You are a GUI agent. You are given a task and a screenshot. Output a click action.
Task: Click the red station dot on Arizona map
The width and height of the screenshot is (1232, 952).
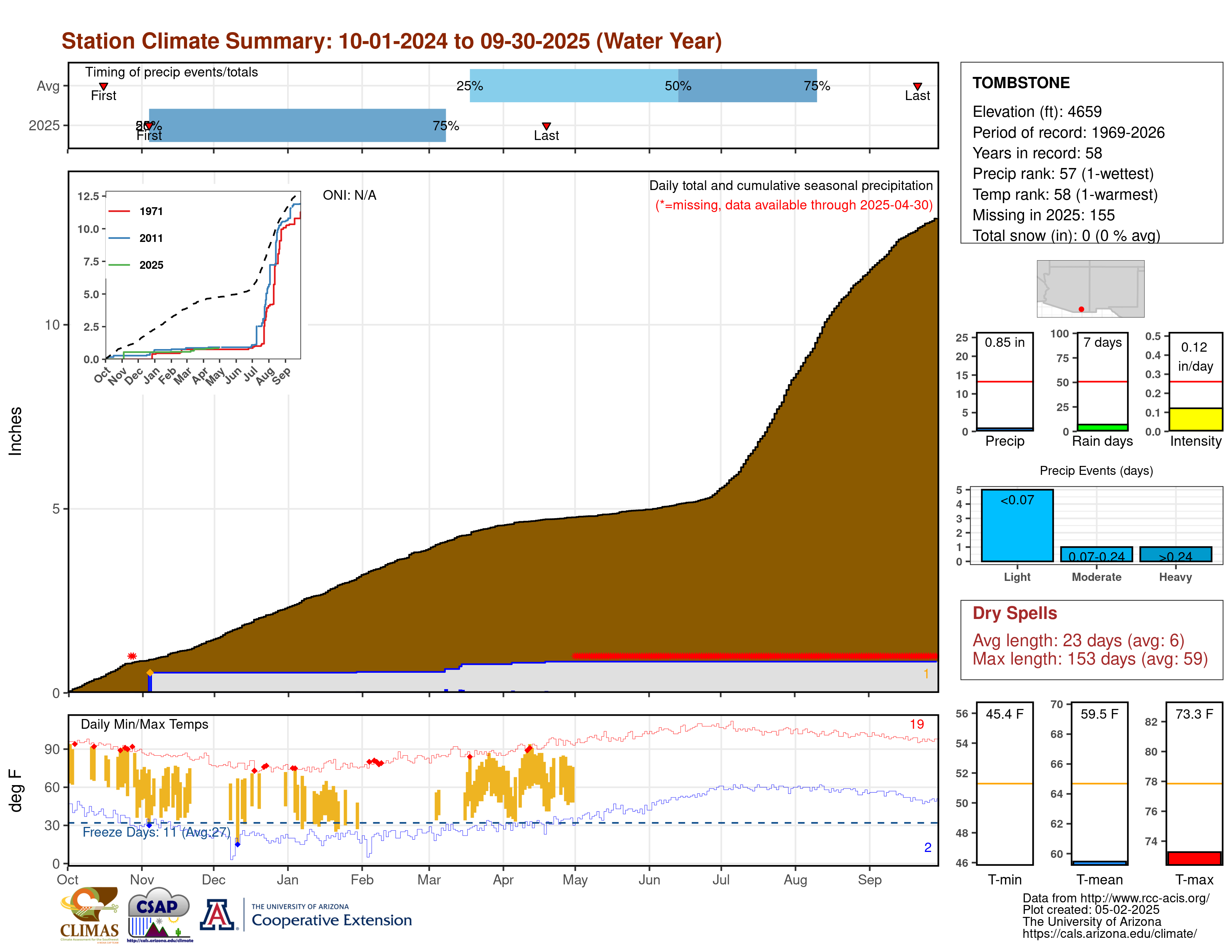coord(1081,309)
